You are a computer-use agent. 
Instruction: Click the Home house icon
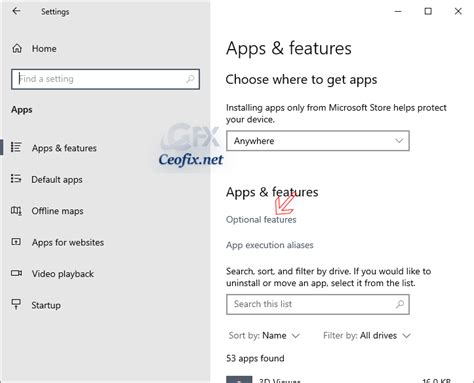point(17,48)
